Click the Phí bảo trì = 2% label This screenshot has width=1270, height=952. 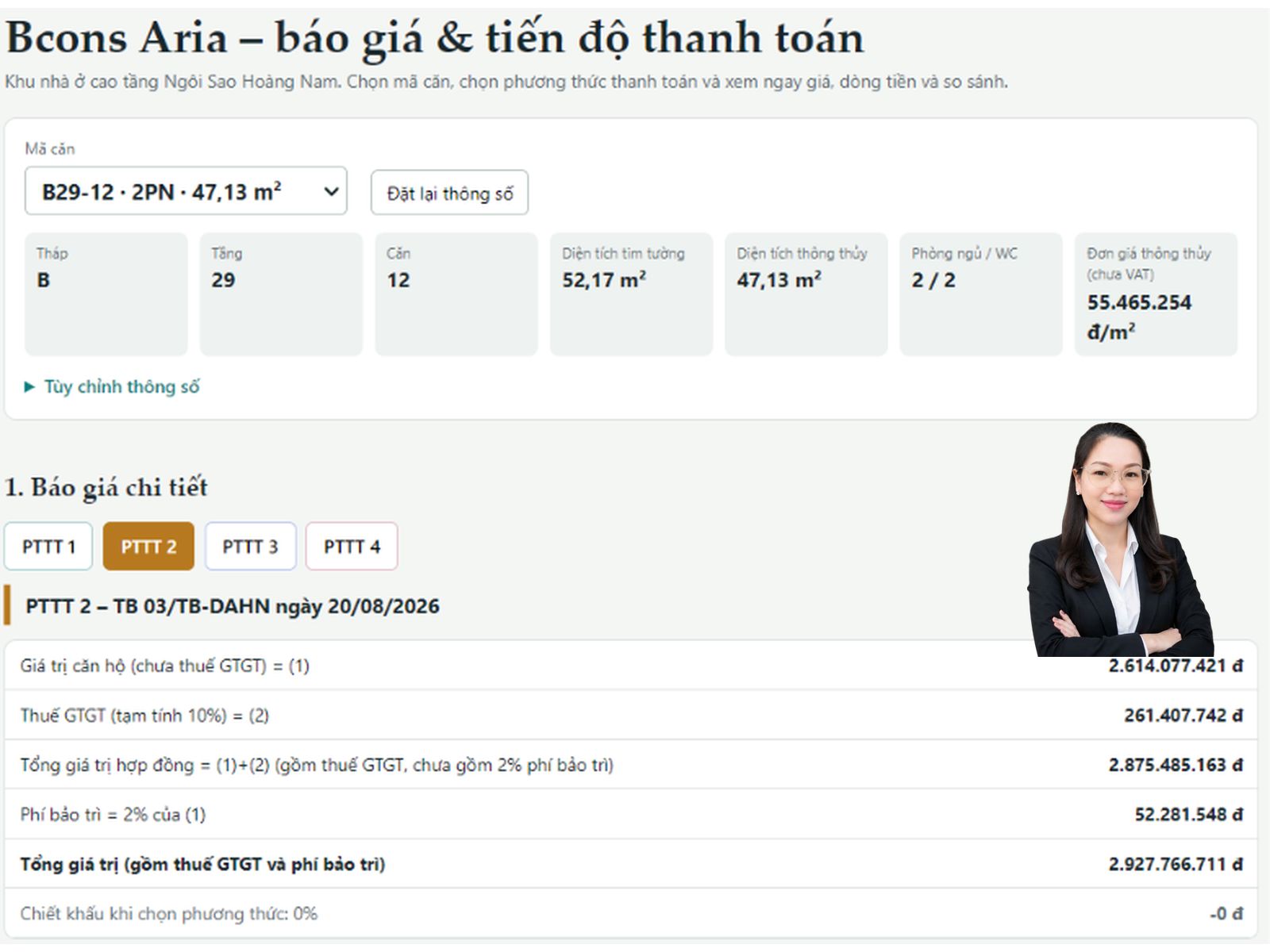click(x=113, y=815)
